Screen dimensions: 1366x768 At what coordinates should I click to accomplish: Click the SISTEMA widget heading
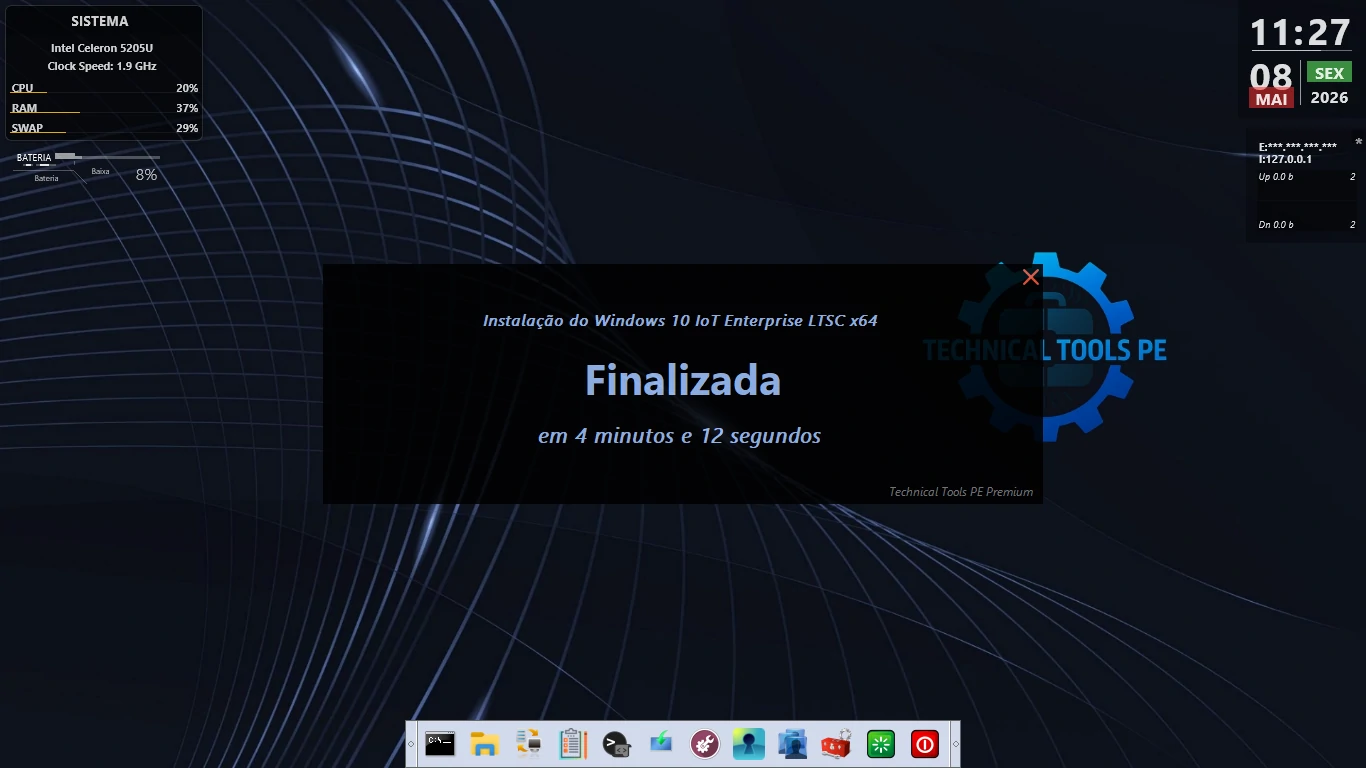tap(99, 21)
